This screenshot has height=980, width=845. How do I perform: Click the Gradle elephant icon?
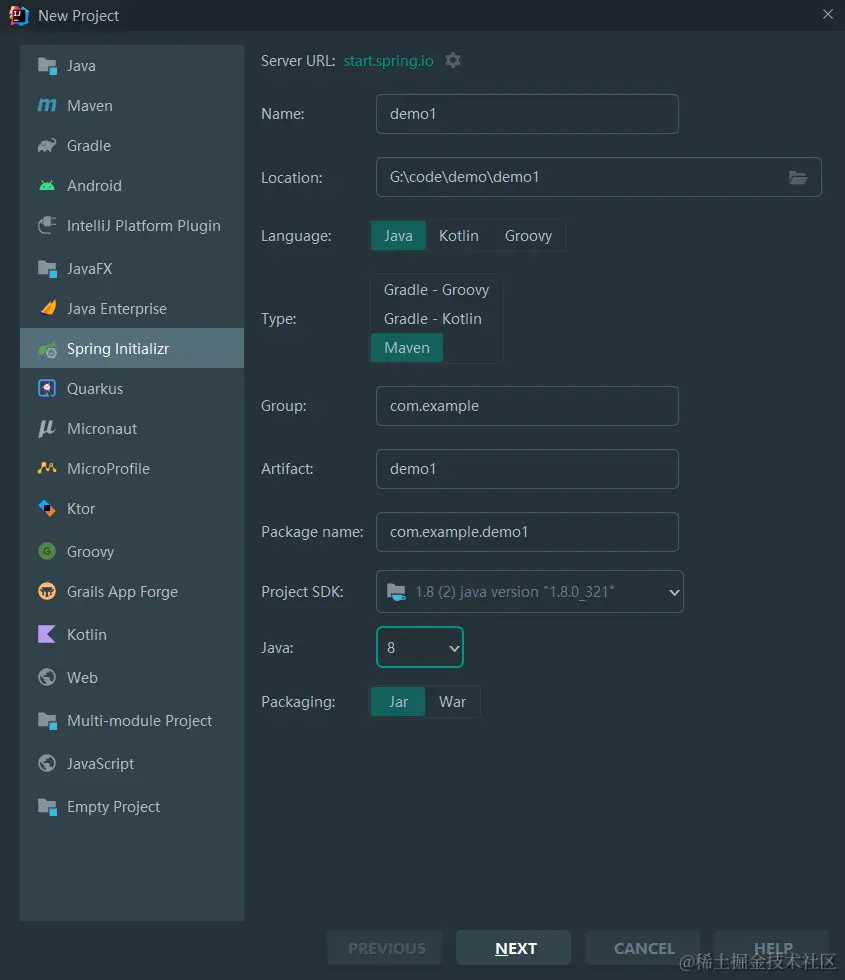point(46,146)
